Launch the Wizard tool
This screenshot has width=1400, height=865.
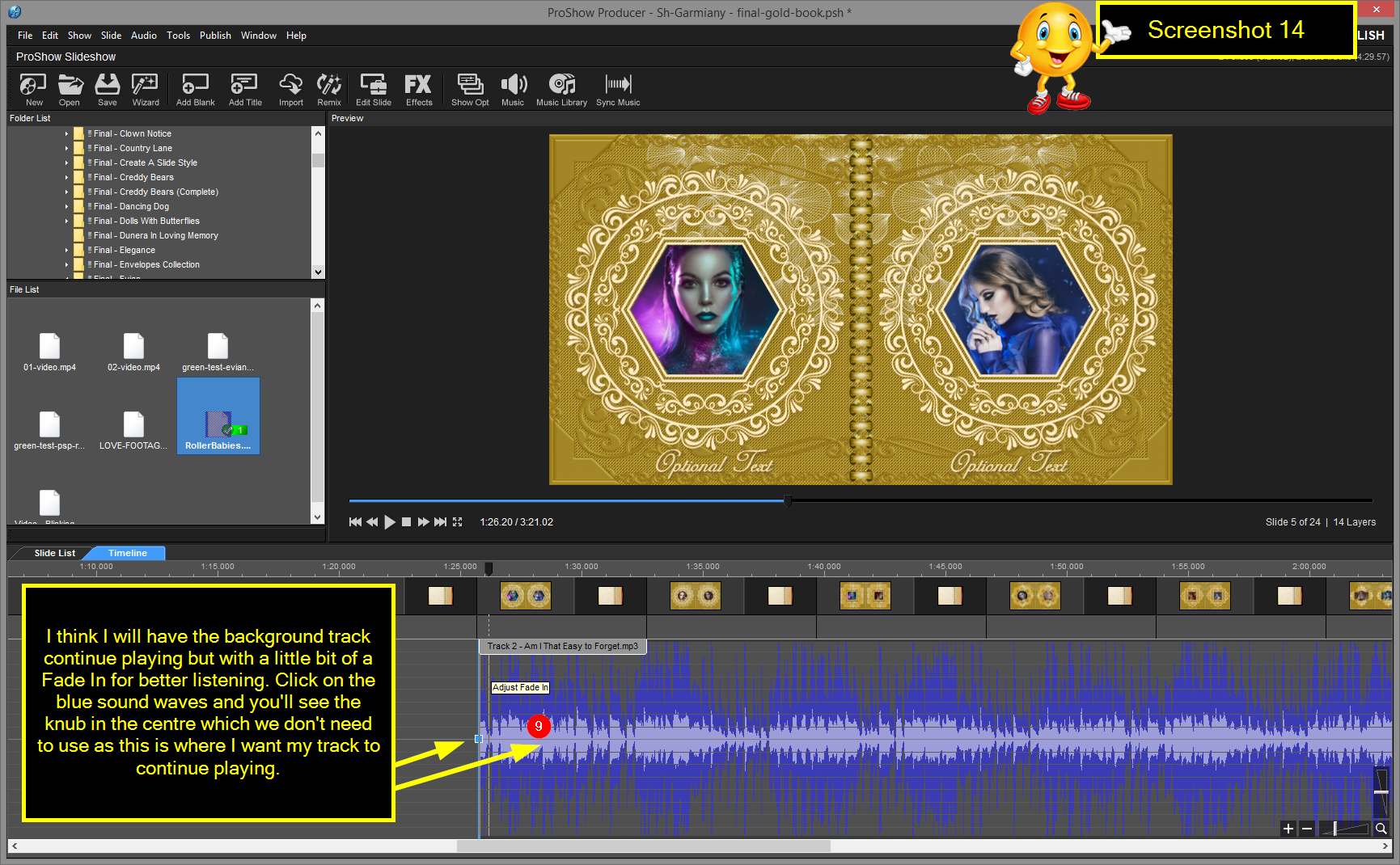[x=145, y=89]
